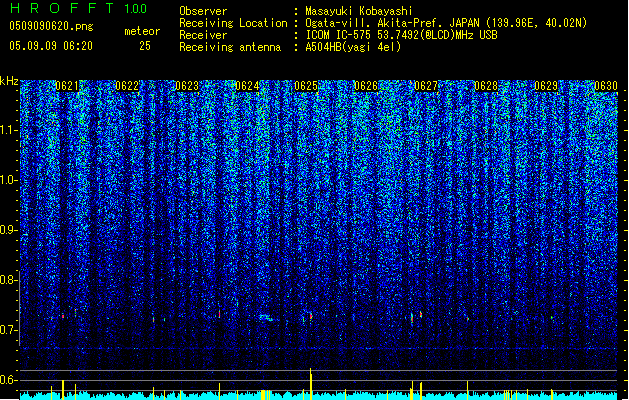Click the 1.1 frequency axis label

tap(9, 130)
